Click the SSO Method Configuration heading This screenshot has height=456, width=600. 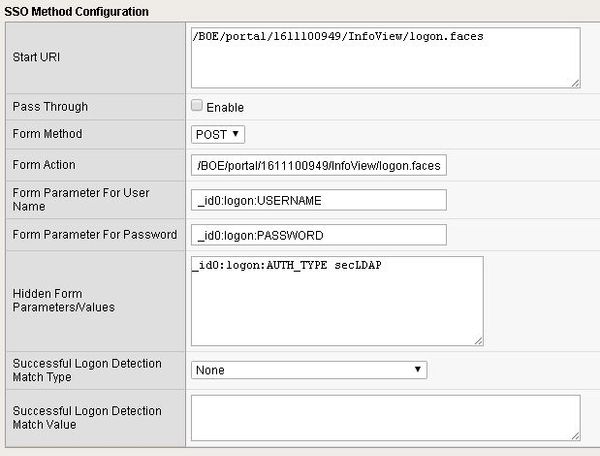[77, 11]
